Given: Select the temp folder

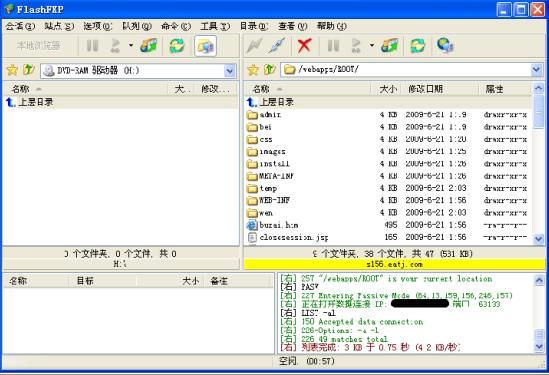Looking at the screenshot, I should coord(388,188).
